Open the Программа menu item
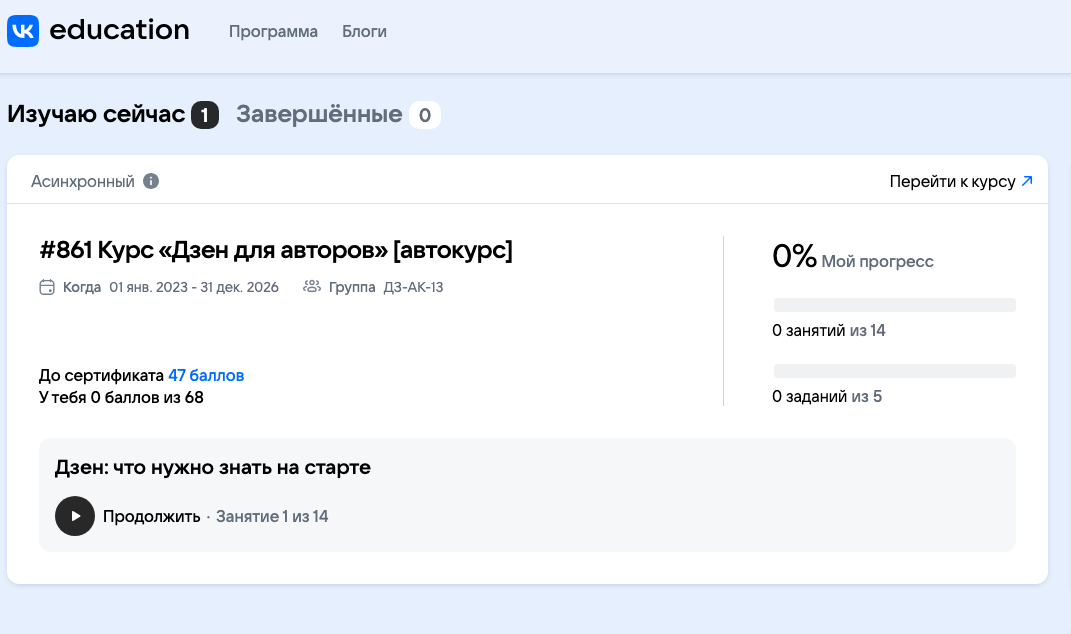The image size is (1071, 634). 273,31
